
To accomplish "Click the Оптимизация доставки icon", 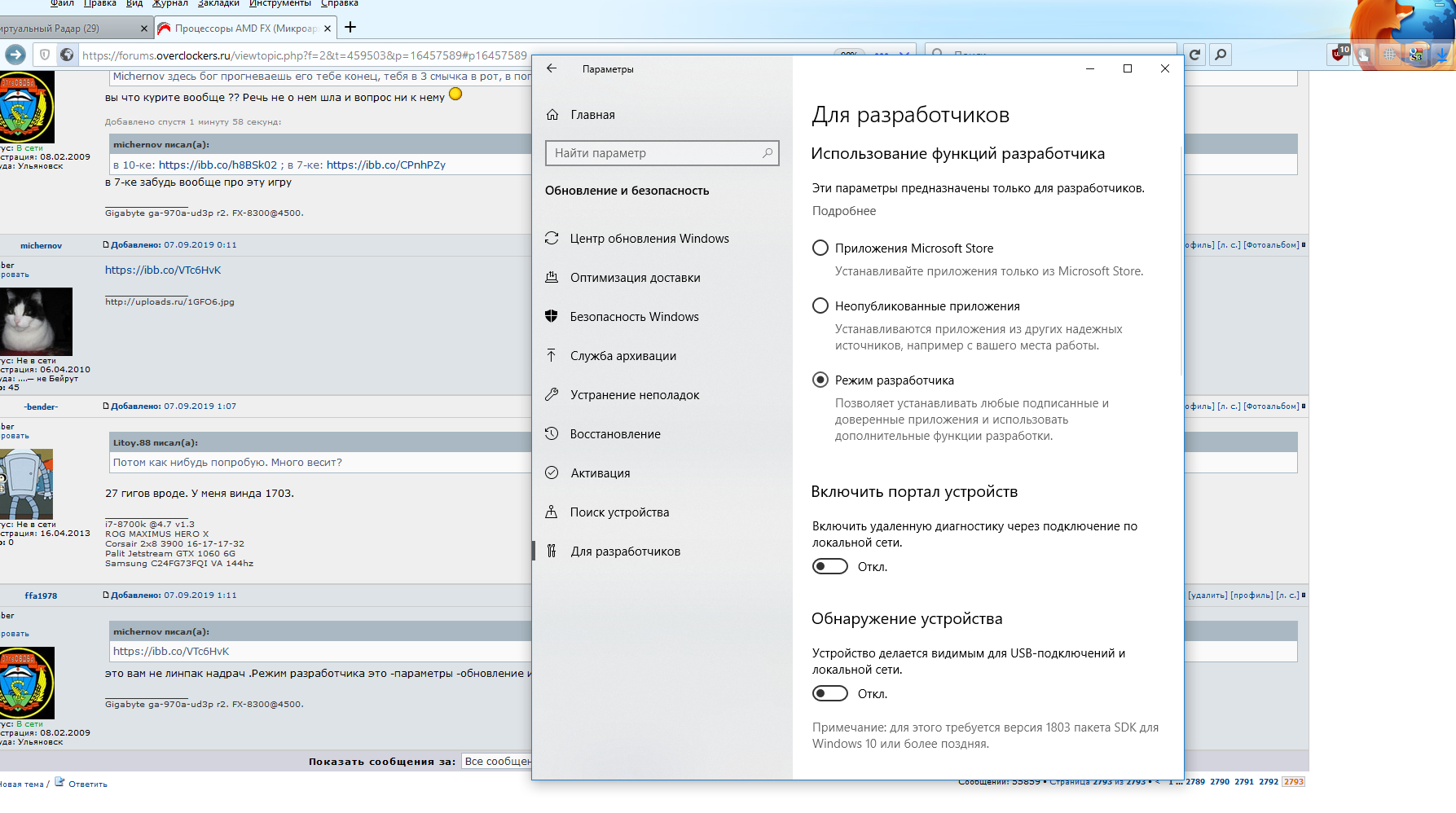I will click(552, 278).
